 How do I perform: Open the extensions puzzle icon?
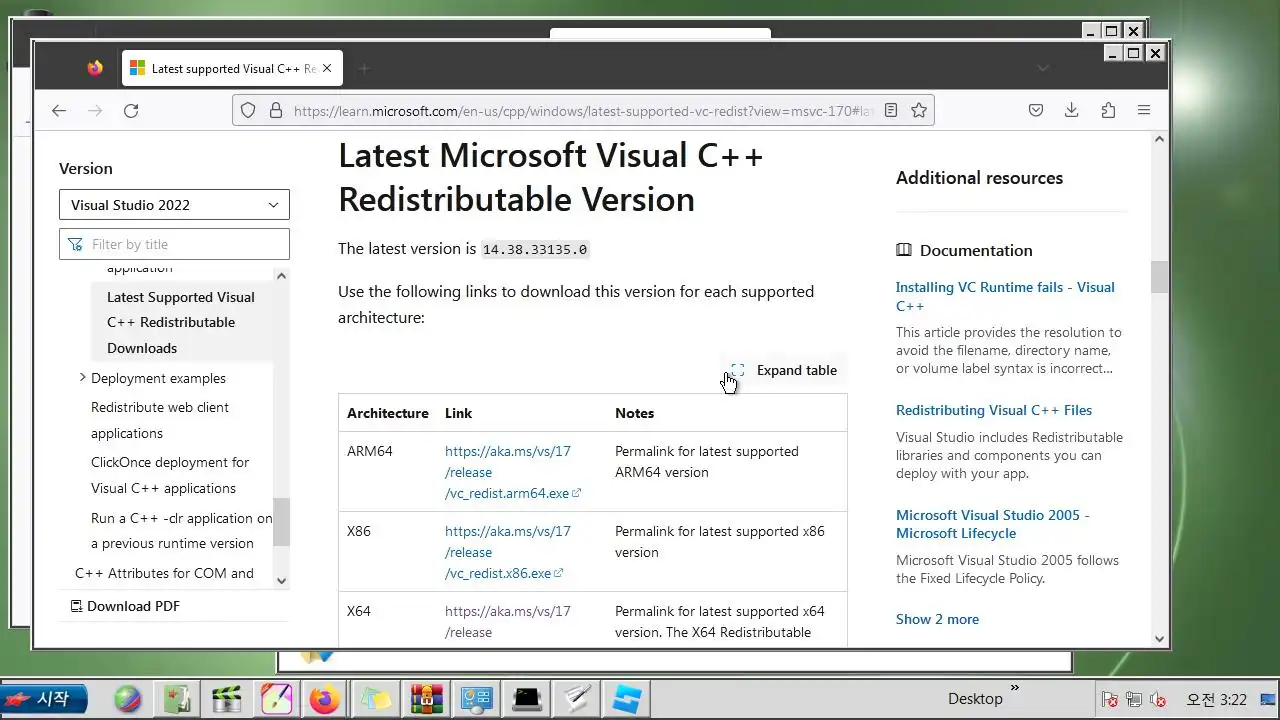tap(1108, 111)
